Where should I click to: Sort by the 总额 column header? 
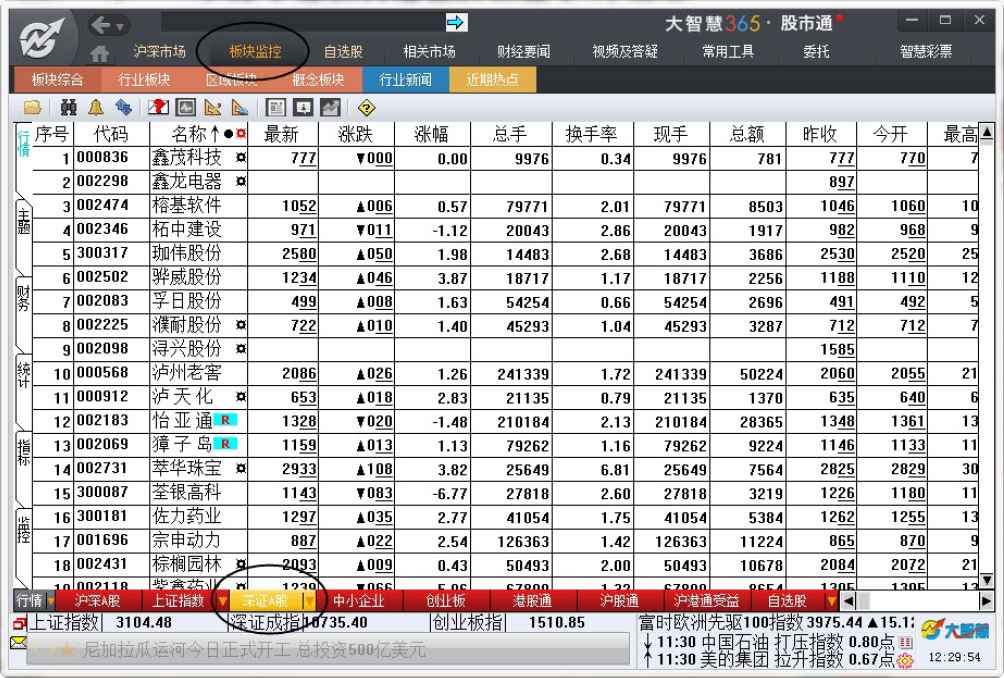(747, 134)
